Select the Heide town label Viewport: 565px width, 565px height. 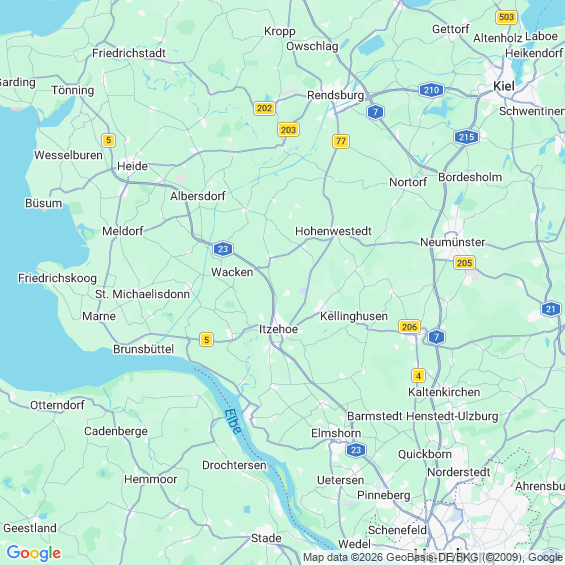click(132, 166)
